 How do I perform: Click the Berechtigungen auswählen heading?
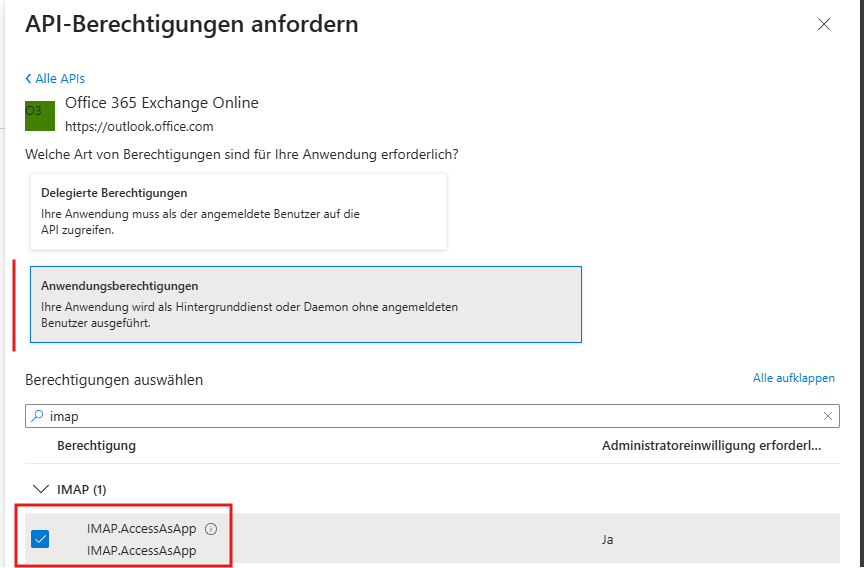pyautogui.click(x=114, y=380)
